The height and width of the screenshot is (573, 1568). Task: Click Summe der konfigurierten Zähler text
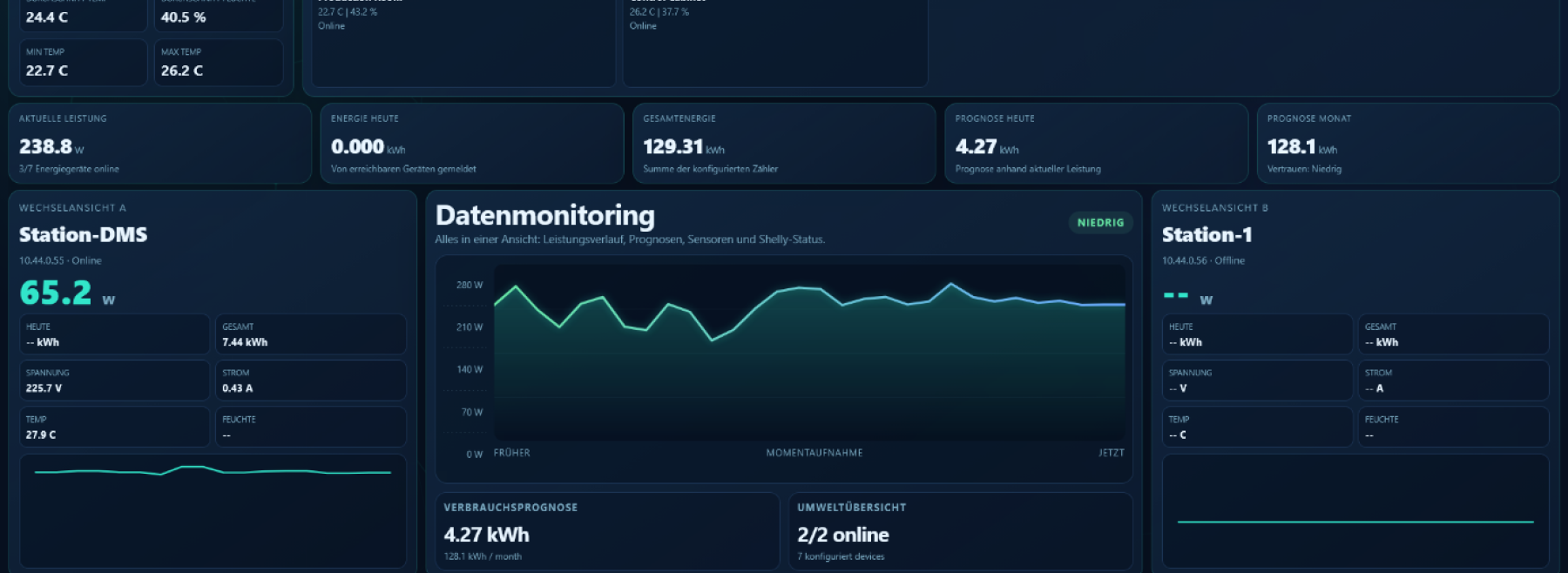pyautogui.click(x=710, y=169)
